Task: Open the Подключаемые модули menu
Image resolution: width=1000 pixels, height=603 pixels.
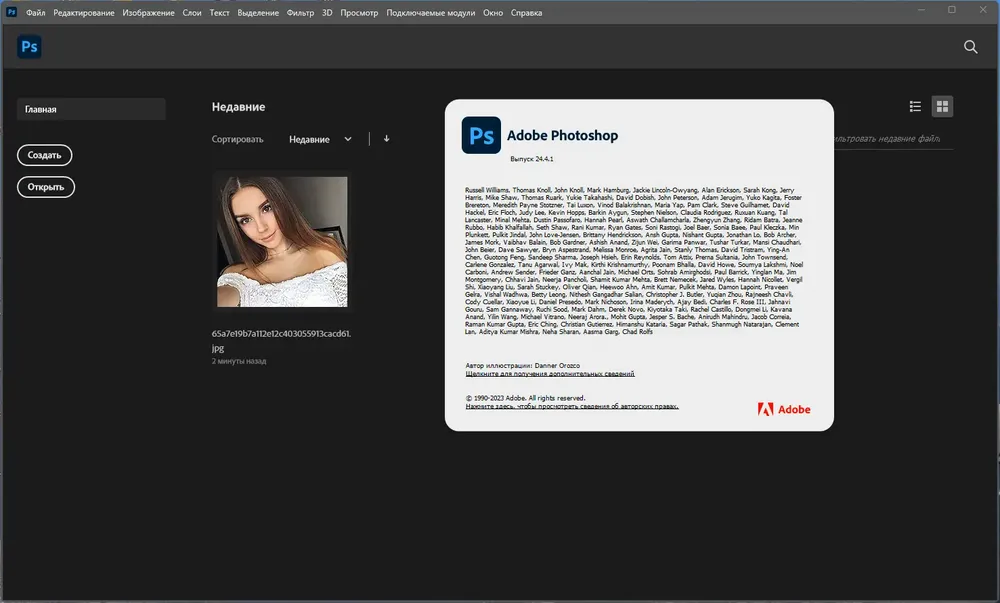Action: [430, 13]
